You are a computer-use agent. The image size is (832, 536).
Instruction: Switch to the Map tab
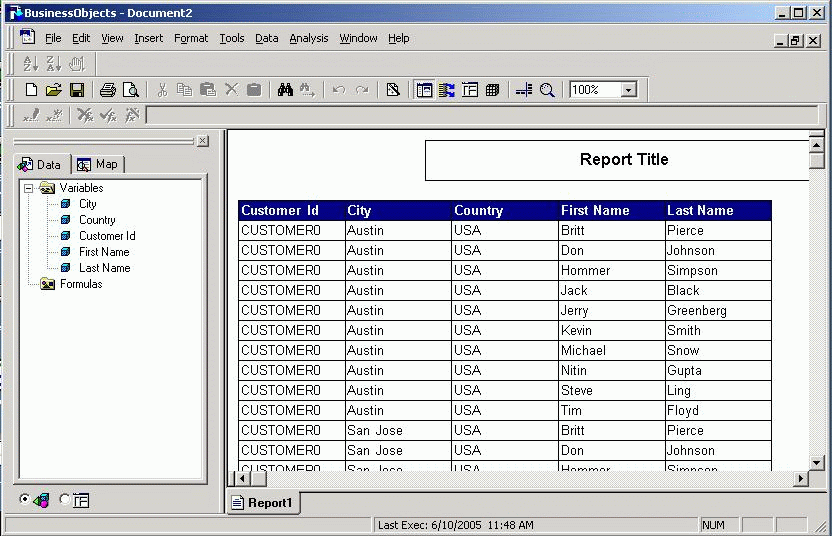click(x=98, y=165)
